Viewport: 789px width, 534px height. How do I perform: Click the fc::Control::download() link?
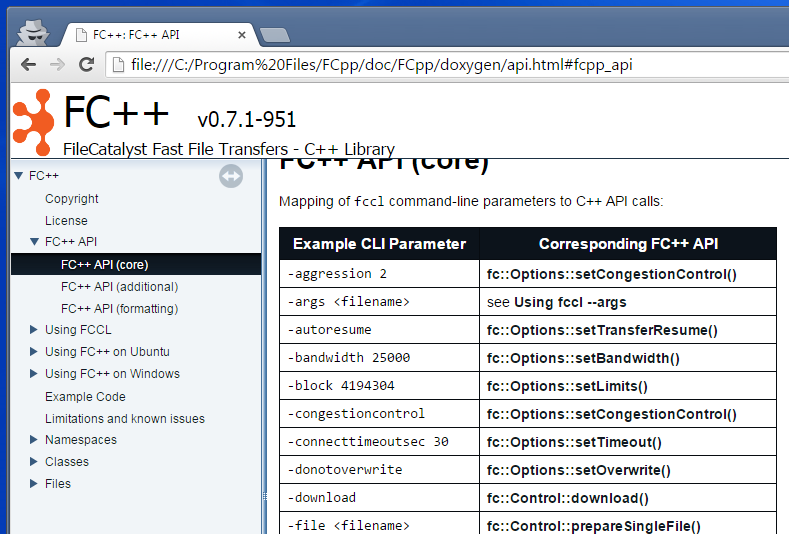567,498
